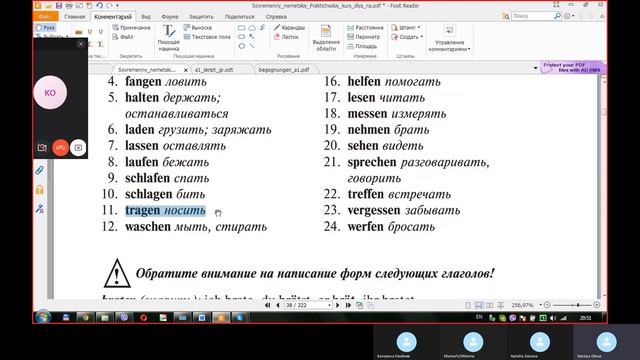Choose the Ластик eraser tool
This screenshot has height=360, width=640.
(286, 37)
